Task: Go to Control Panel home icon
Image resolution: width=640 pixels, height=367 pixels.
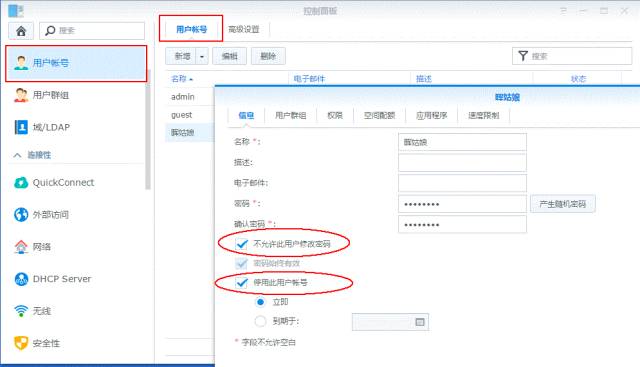Action: [x=21, y=31]
